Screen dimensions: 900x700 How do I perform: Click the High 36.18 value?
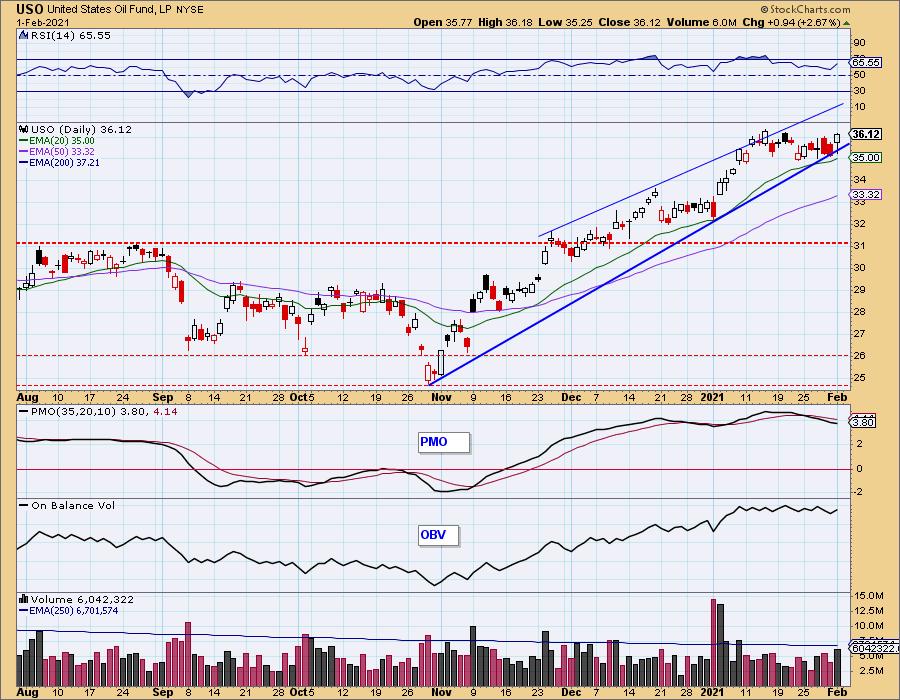click(x=505, y=23)
